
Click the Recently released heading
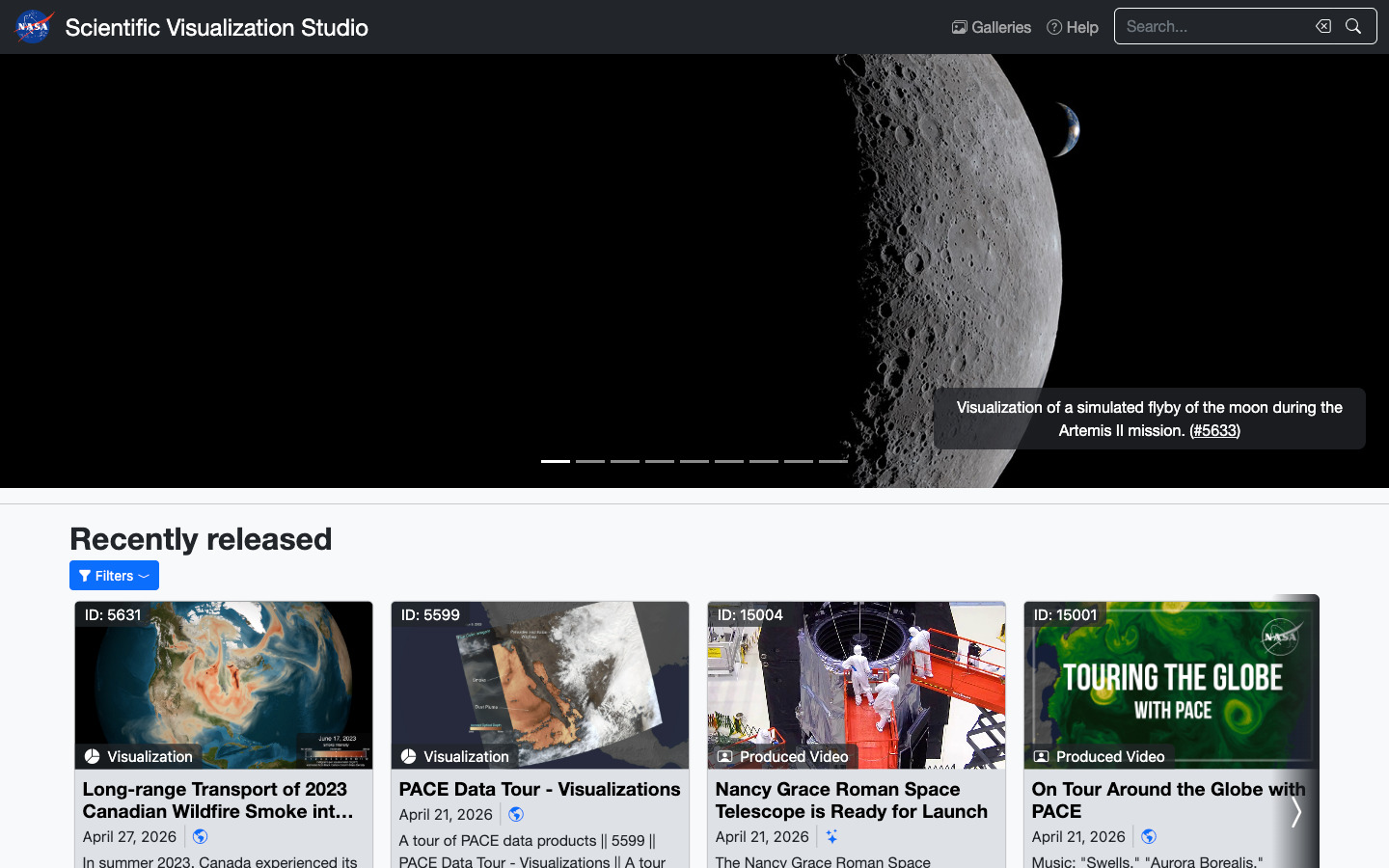201,538
